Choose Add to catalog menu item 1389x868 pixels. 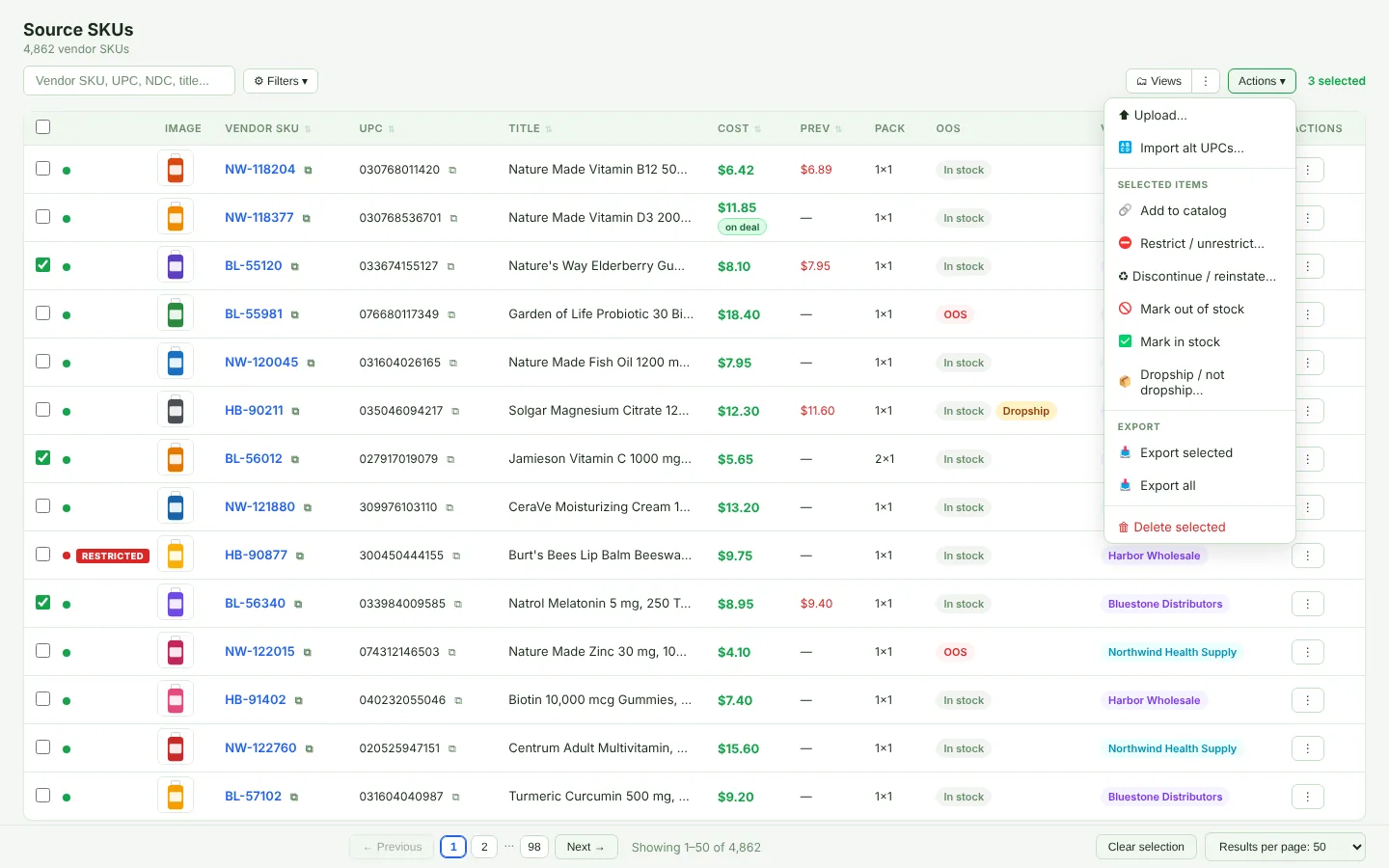point(1200,211)
